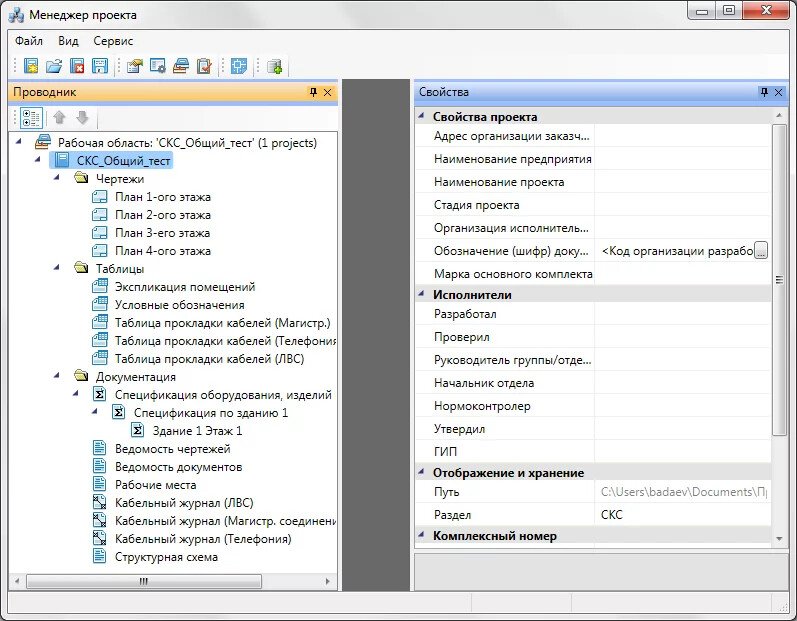Screen dimensions: 797x621
Task: Click the close project icon with red X
Action: (77, 66)
